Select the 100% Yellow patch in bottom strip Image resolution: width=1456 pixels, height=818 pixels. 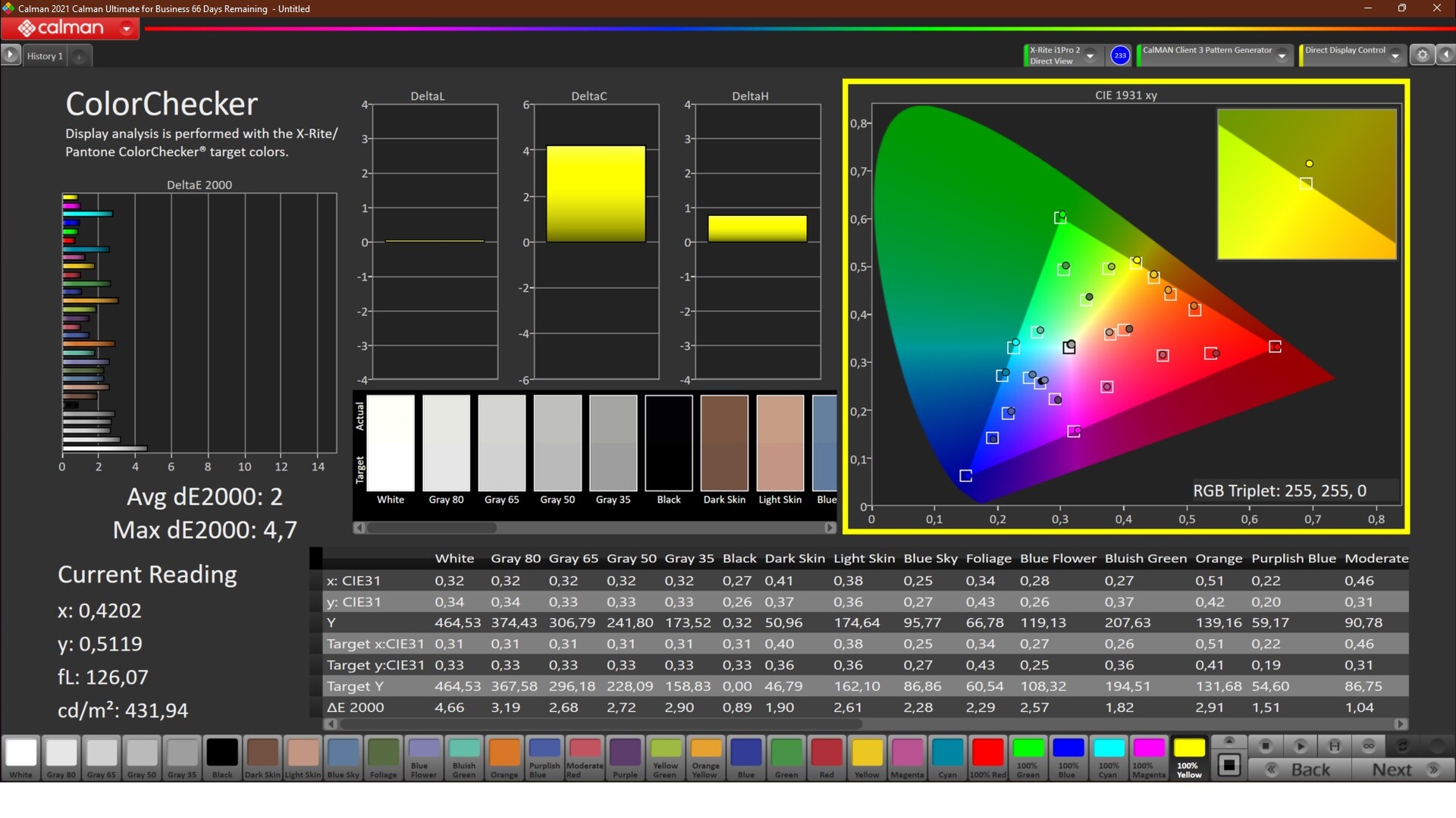tap(1189, 757)
